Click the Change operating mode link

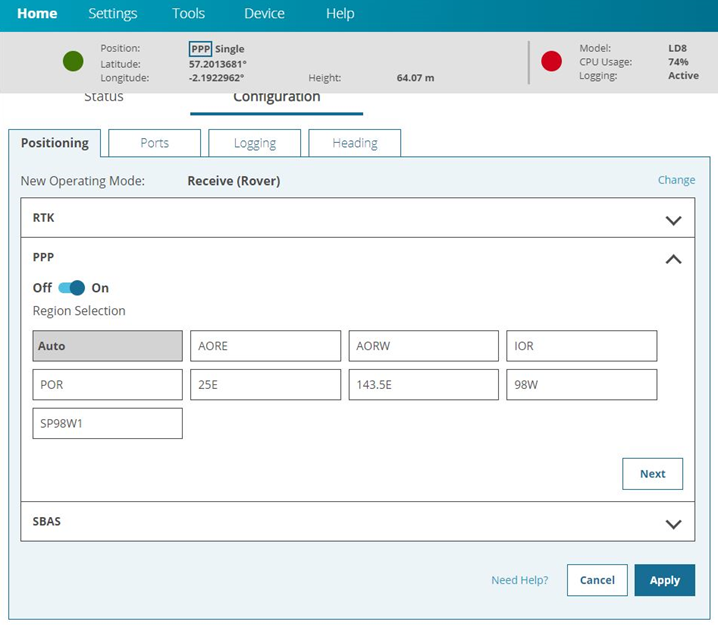(x=676, y=180)
